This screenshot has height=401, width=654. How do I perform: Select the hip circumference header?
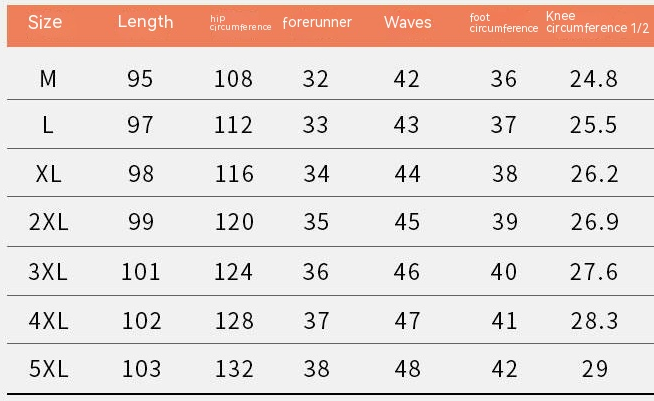point(240,23)
